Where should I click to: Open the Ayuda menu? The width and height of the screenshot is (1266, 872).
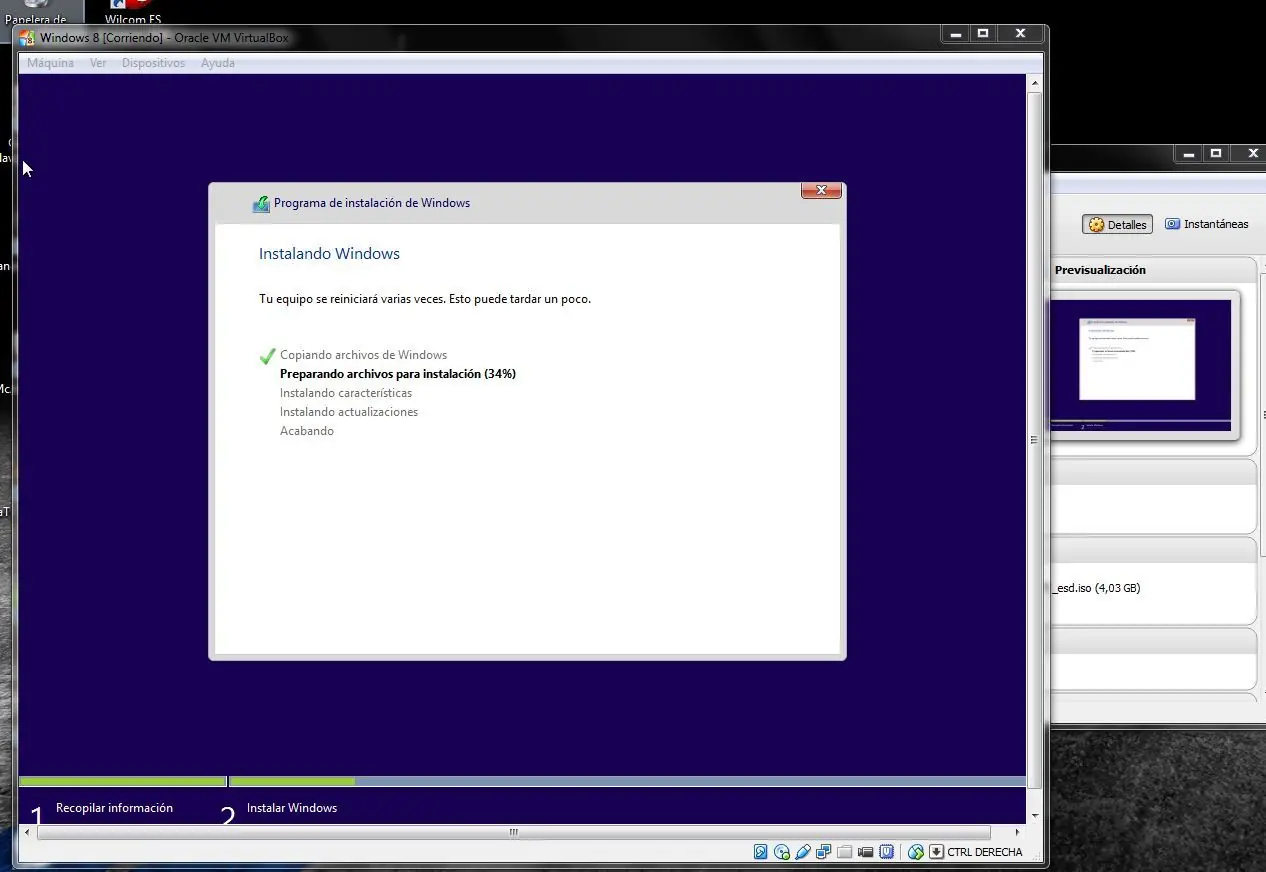click(218, 63)
